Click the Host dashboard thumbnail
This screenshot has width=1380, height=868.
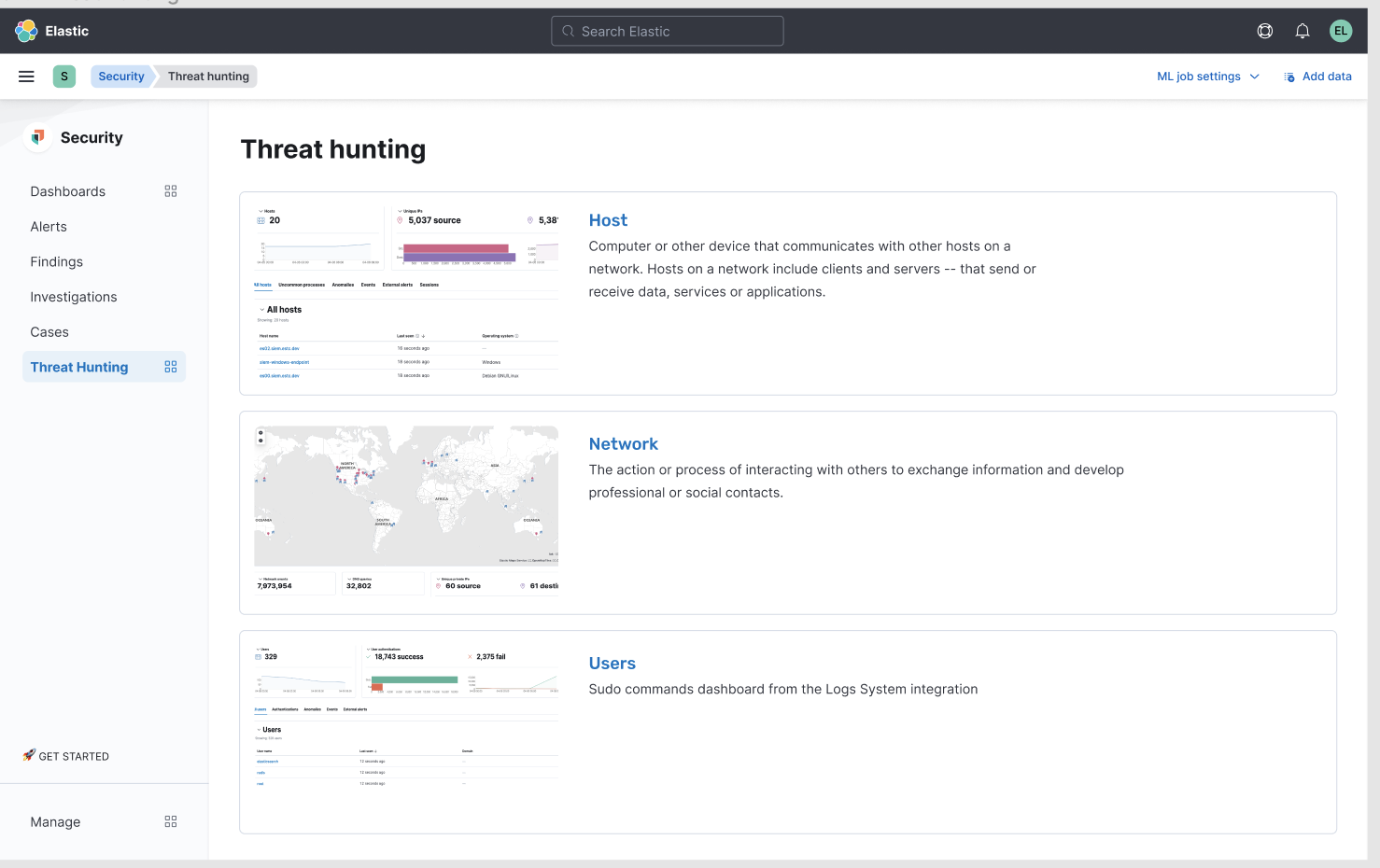point(406,293)
